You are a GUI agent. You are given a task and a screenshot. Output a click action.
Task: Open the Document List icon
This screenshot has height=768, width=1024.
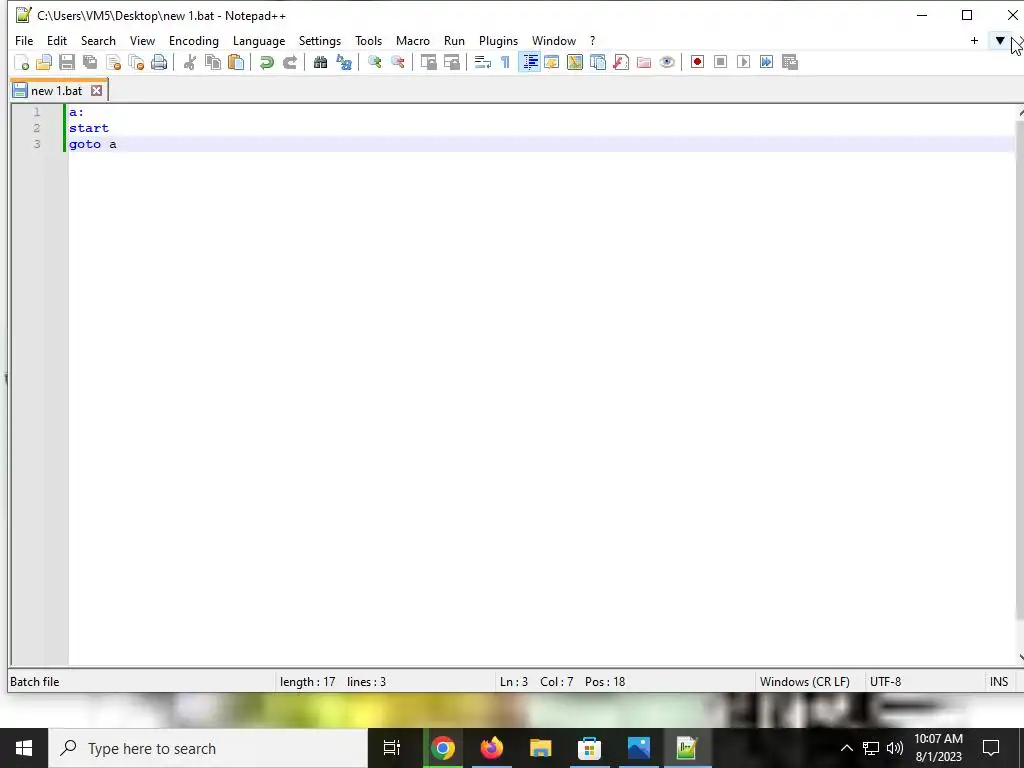(598, 62)
